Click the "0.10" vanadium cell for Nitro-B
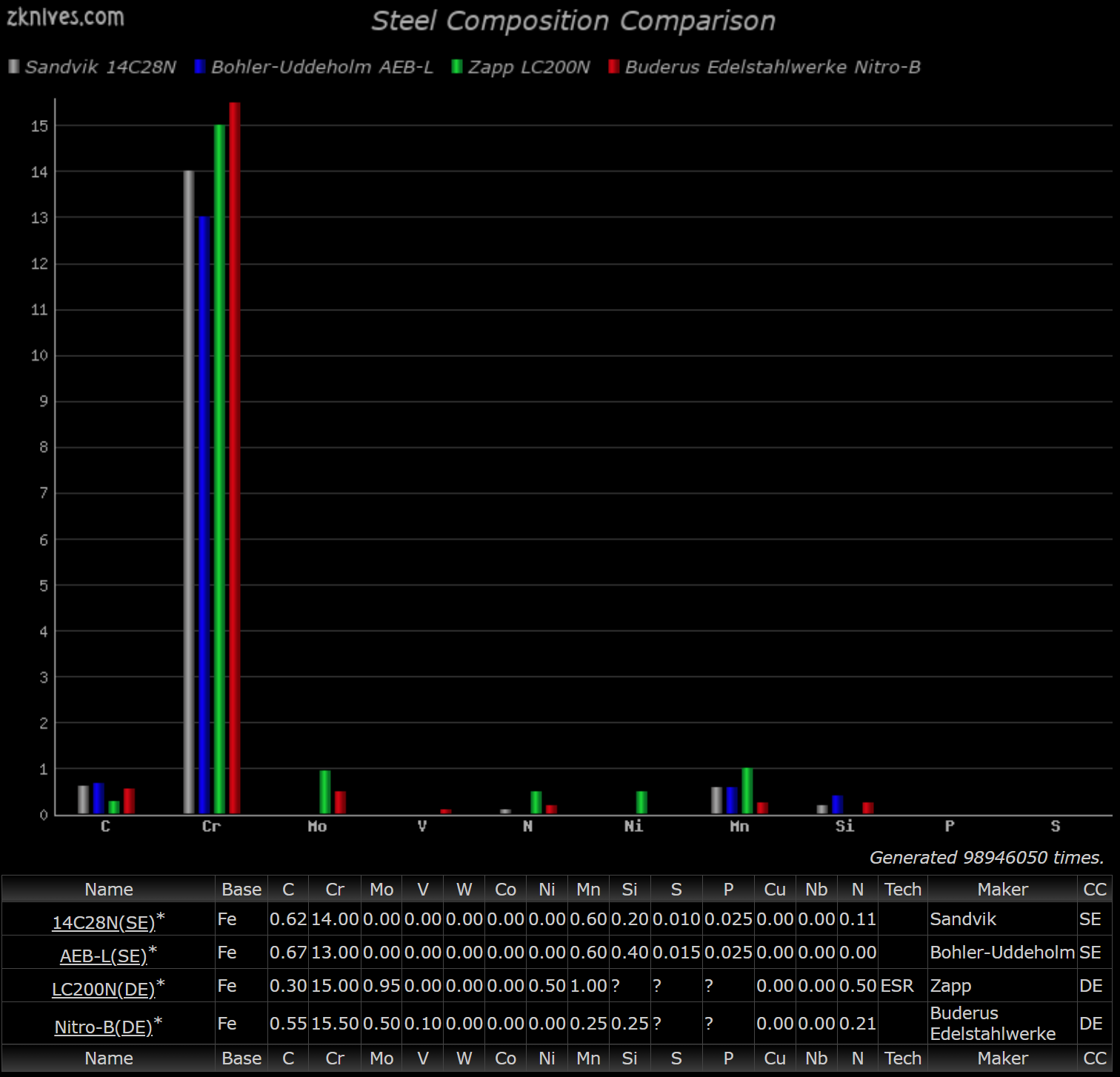The height and width of the screenshot is (1077, 1120). click(x=423, y=1024)
